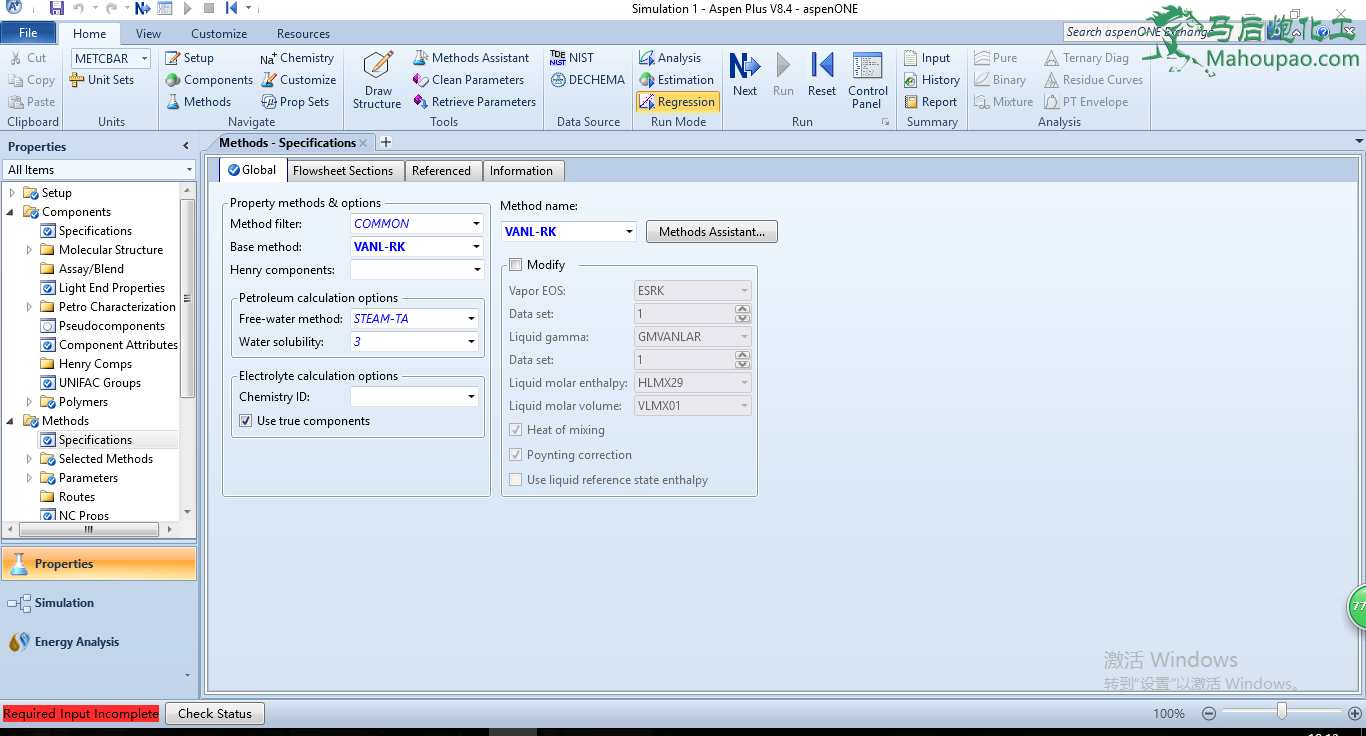1366x736 pixels.
Task: Open Prop Sets in ribbon
Action: tap(295, 102)
